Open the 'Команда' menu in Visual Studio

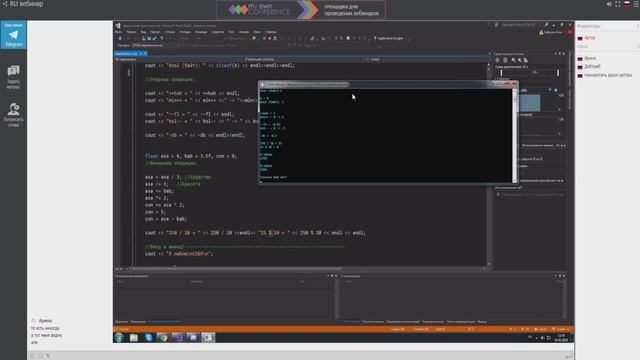point(201,32)
